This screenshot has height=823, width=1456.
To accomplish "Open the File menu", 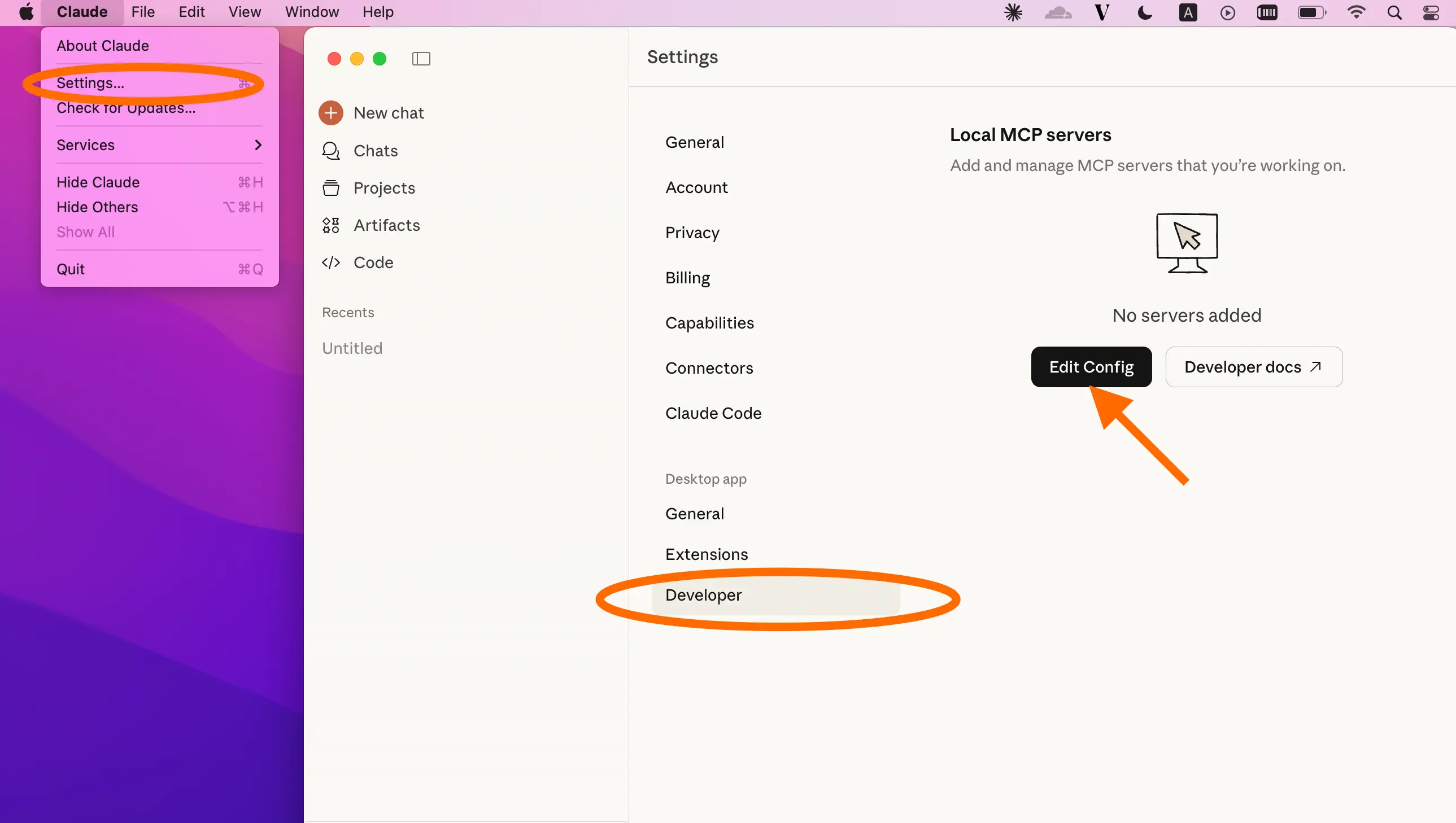I will pyautogui.click(x=142, y=12).
